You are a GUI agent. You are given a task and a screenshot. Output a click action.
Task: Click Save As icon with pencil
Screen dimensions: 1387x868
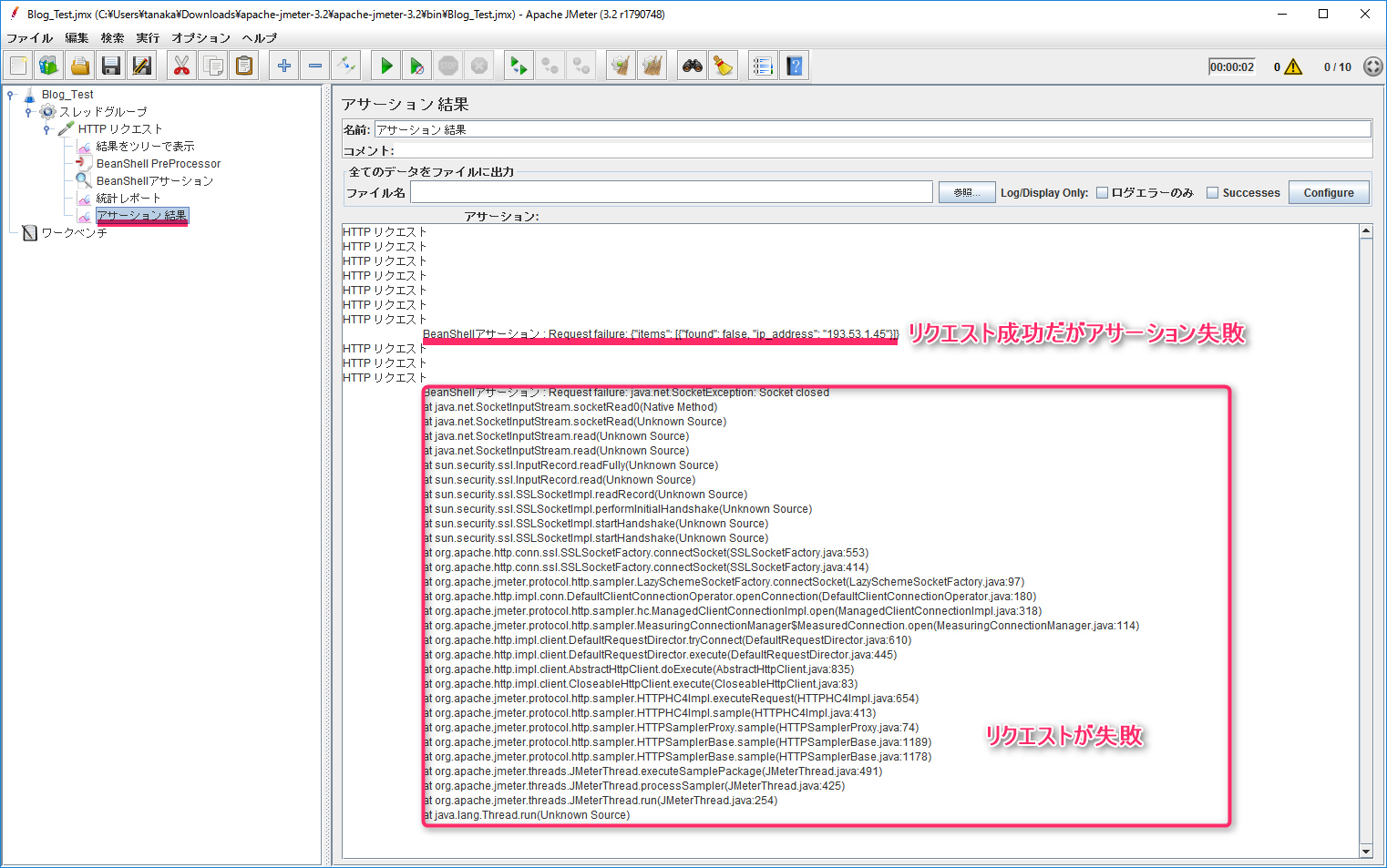[142, 66]
